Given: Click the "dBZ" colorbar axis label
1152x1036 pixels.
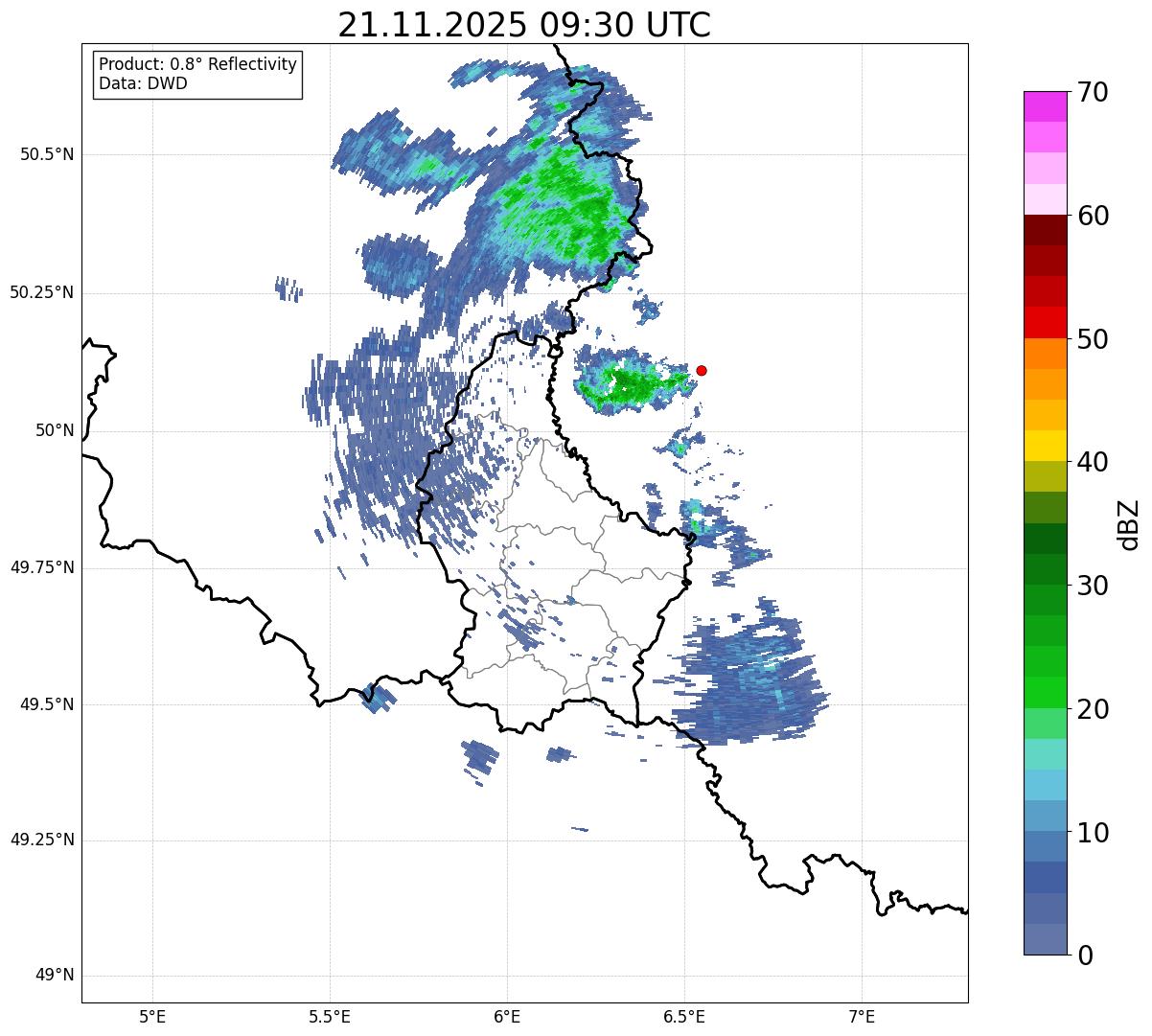Looking at the screenshot, I should [x=1129, y=523].
